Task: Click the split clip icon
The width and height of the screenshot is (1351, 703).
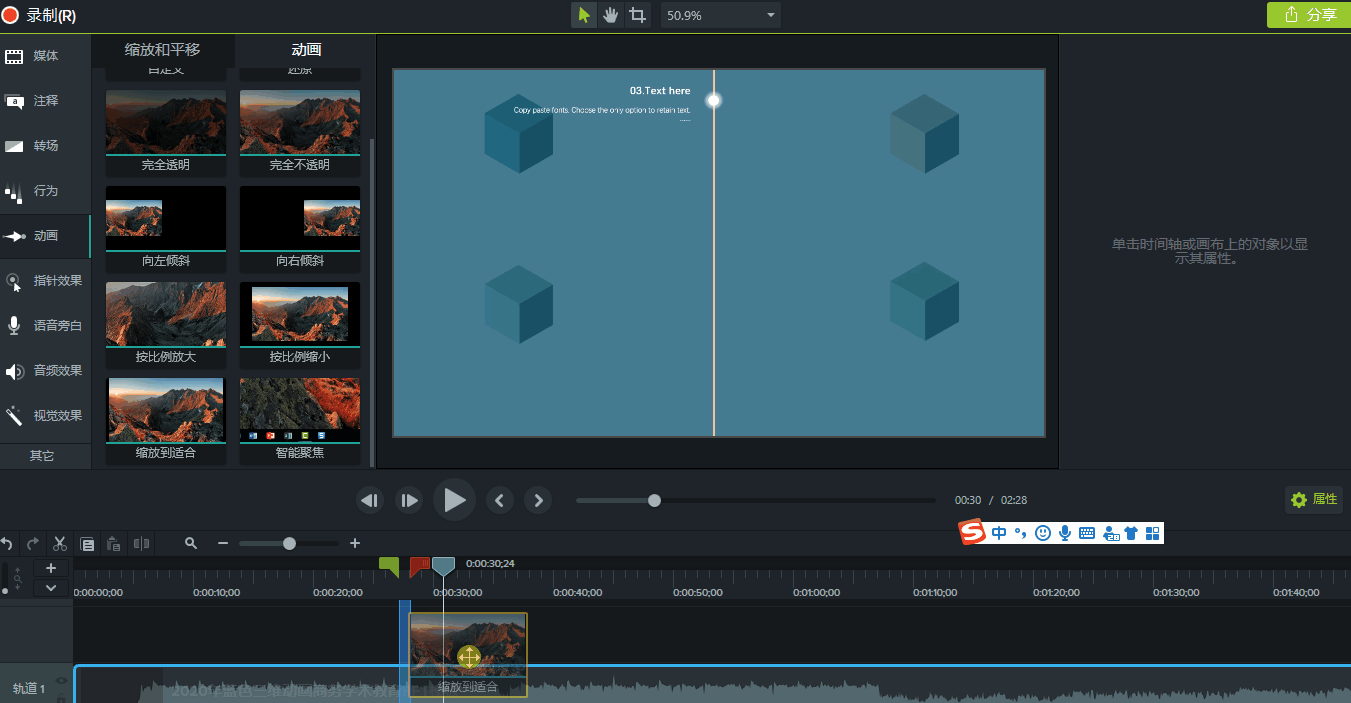Action: tap(141, 544)
